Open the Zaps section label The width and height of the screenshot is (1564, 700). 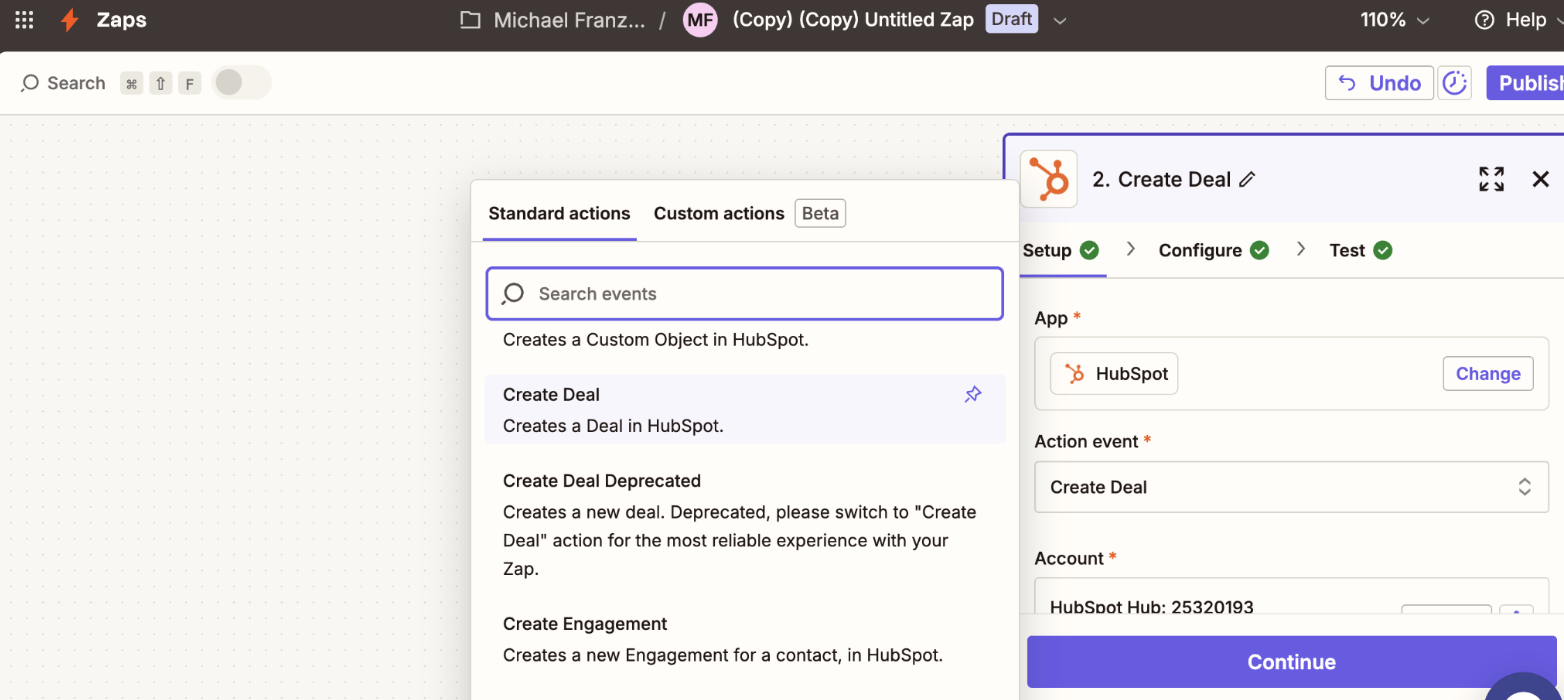[x=122, y=20]
